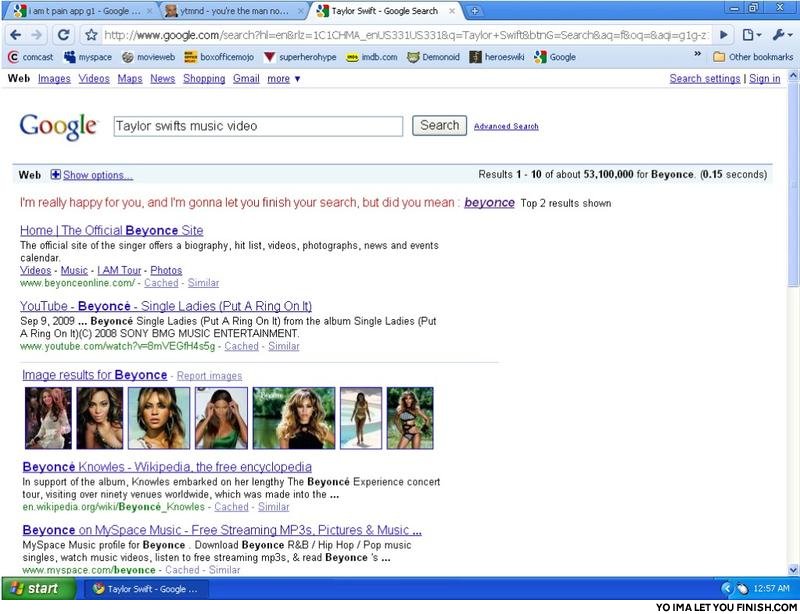Click the 'beyonce' did-you-mean suggestion
Screen dimensions: 800x614
(x=489, y=203)
